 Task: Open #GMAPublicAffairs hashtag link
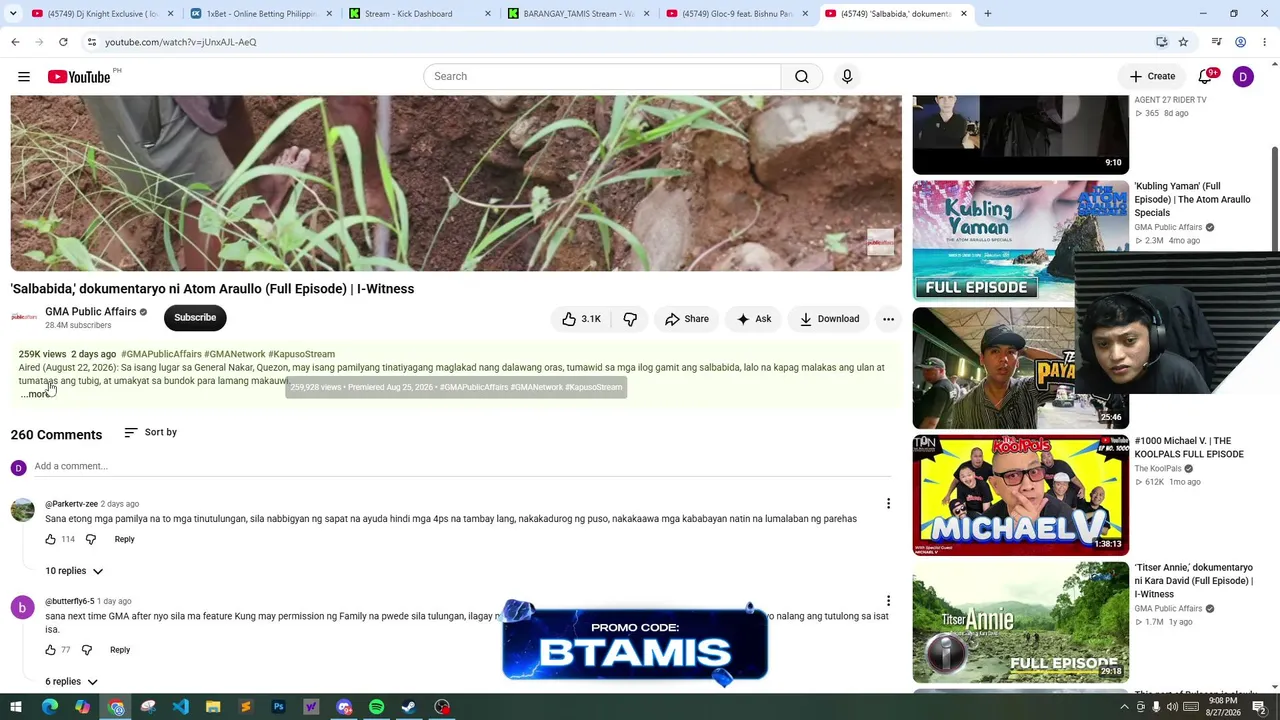161,354
